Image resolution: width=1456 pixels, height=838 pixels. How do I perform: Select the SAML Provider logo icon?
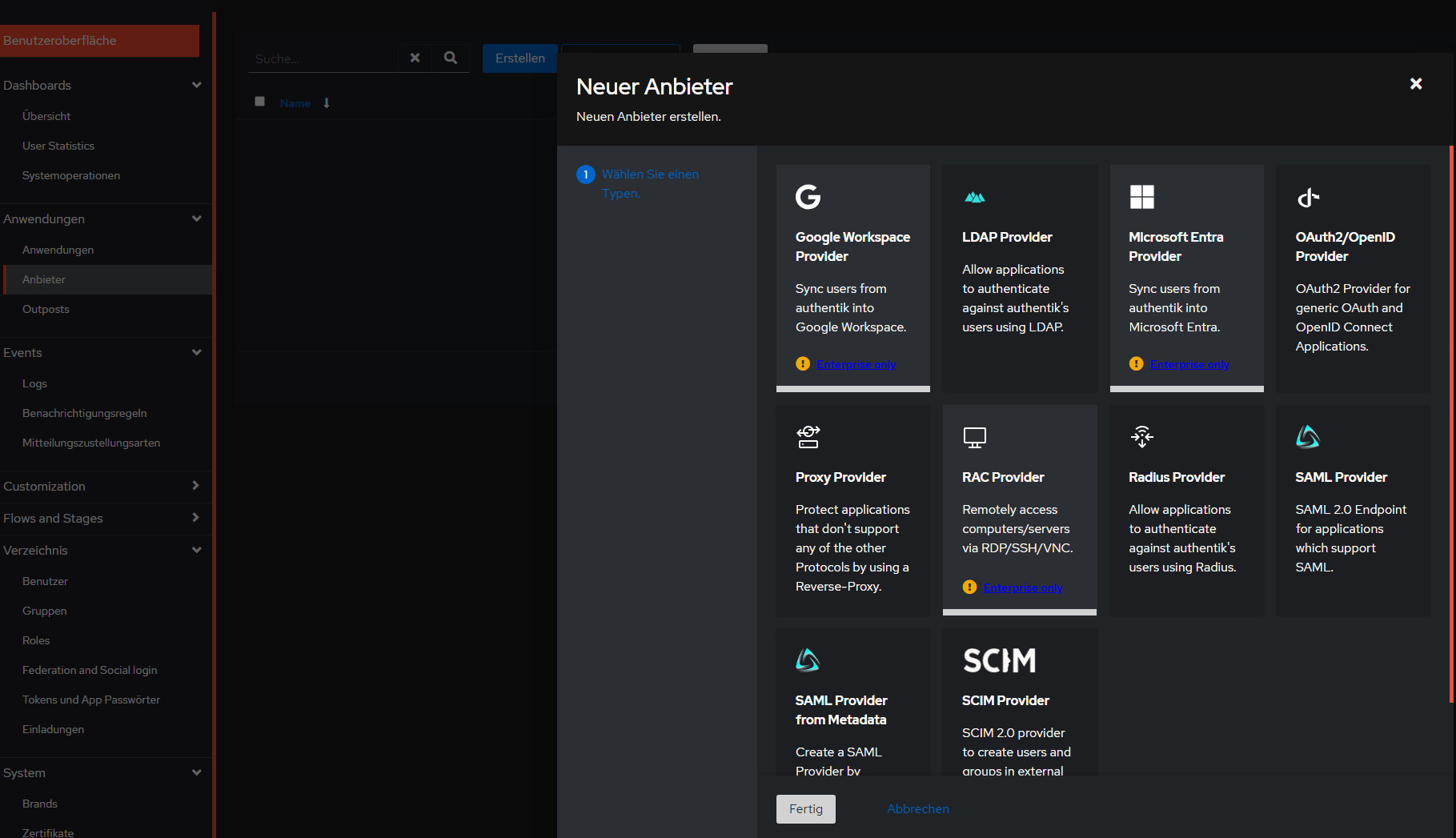(1308, 437)
